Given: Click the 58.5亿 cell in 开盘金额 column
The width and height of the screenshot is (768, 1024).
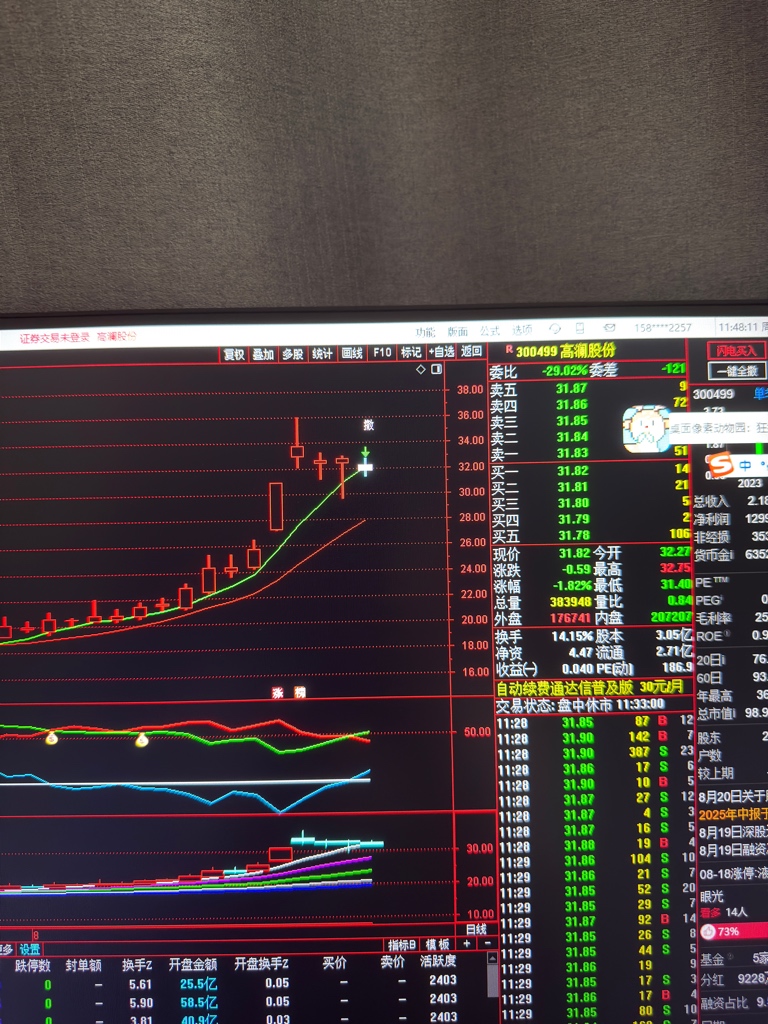Looking at the screenshot, I should tap(199, 1002).
